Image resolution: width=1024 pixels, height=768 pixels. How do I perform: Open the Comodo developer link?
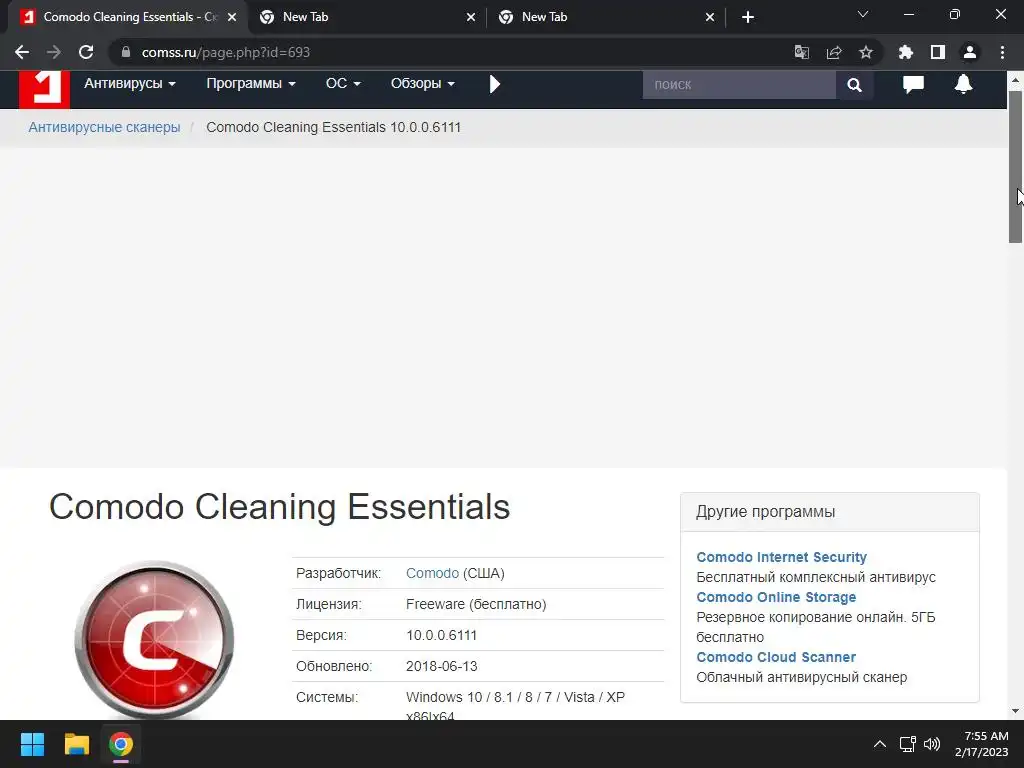click(432, 573)
